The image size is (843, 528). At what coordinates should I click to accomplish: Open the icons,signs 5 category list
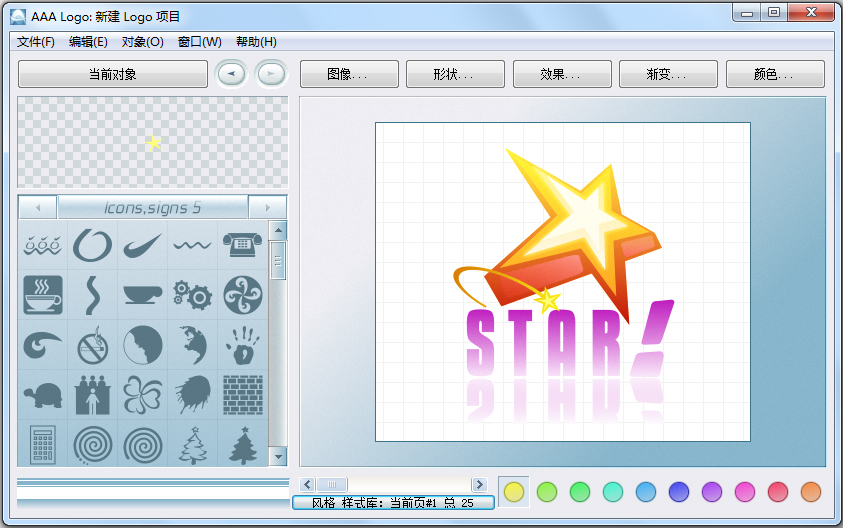click(x=152, y=207)
